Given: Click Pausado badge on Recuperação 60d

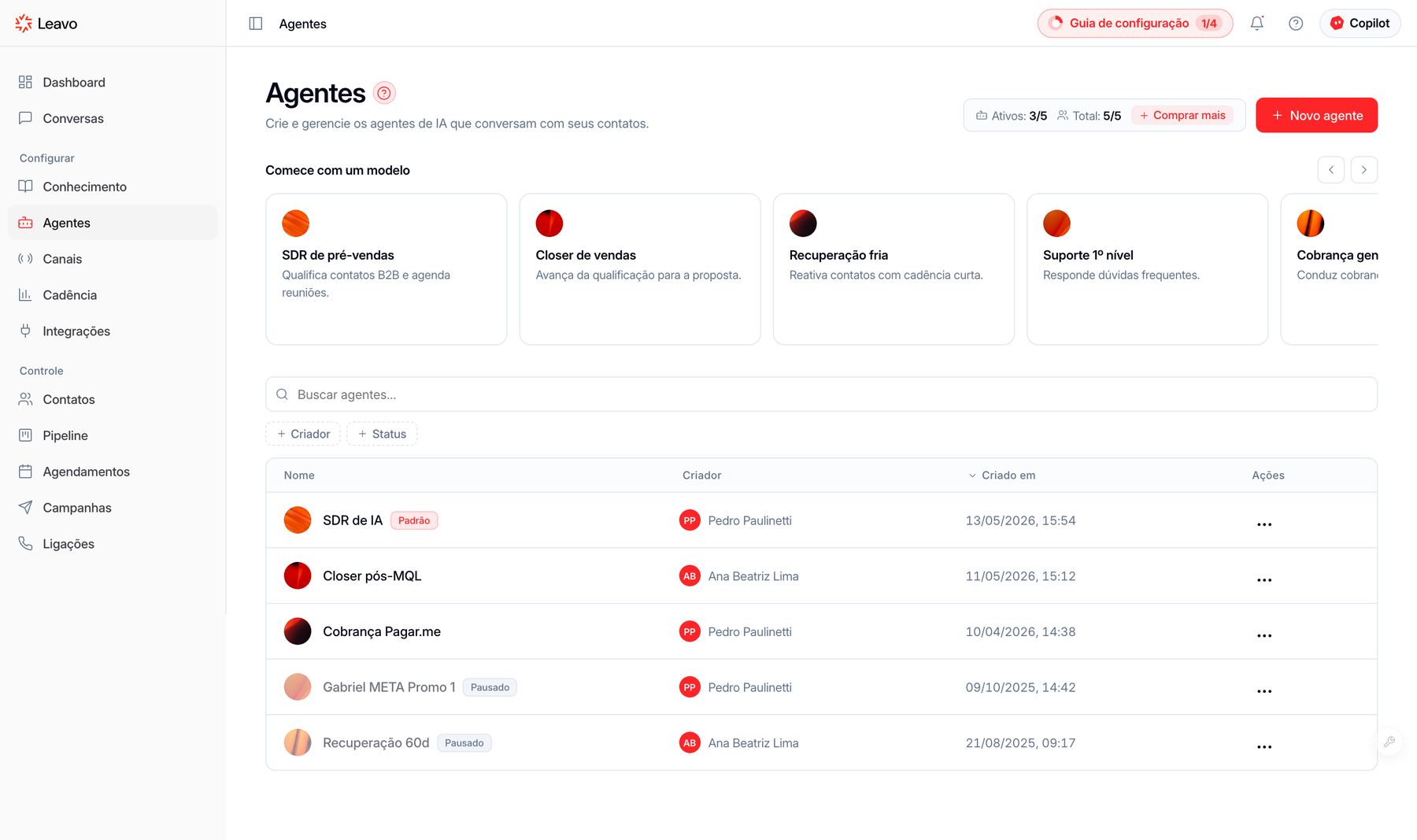Looking at the screenshot, I should pyautogui.click(x=464, y=742).
